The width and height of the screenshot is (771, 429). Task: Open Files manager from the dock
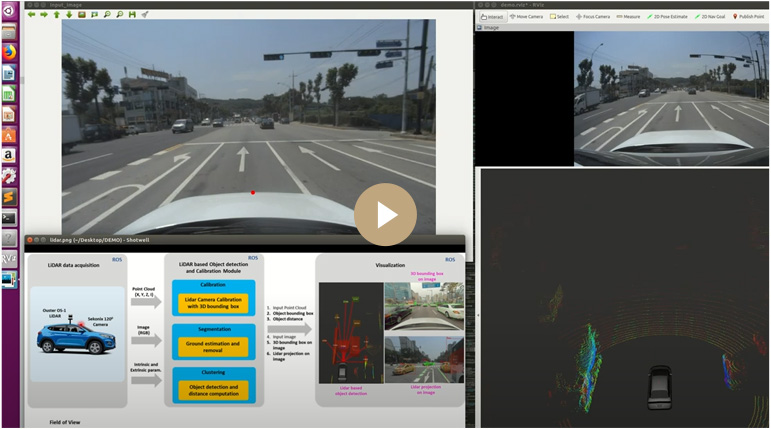9,32
